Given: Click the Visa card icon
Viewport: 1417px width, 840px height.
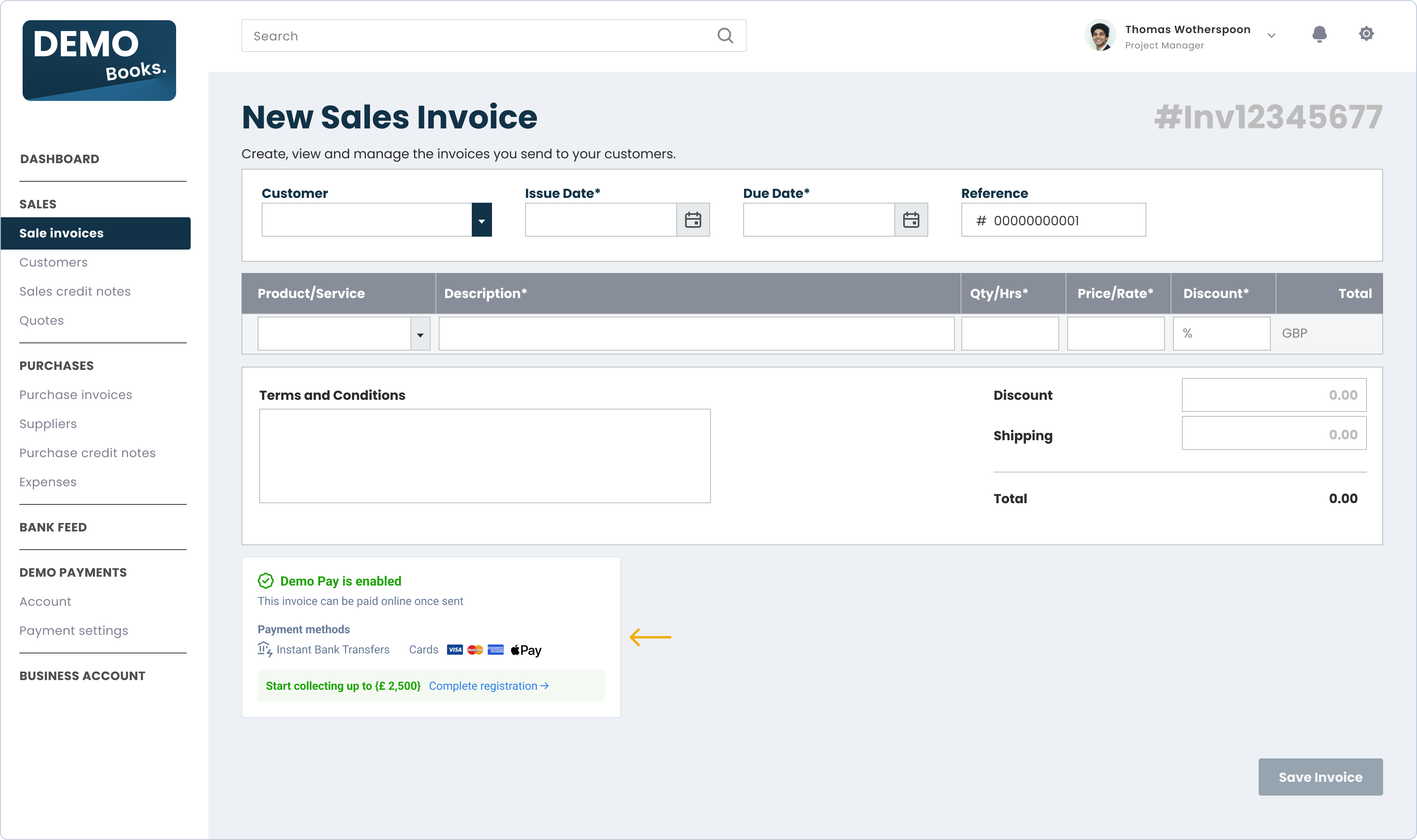Looking at the screenshot, I should [x=454, y=650].
